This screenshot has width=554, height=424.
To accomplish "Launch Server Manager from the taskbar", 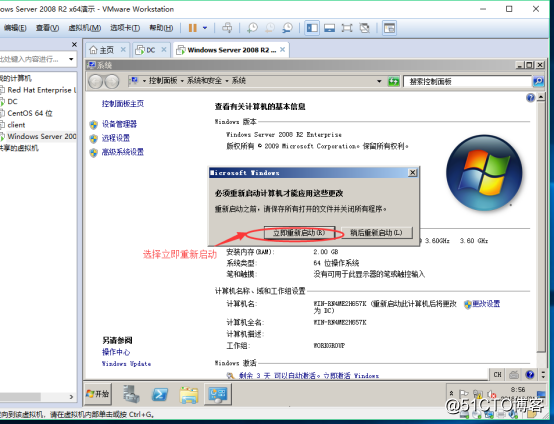I will click(x=131, y=394).
